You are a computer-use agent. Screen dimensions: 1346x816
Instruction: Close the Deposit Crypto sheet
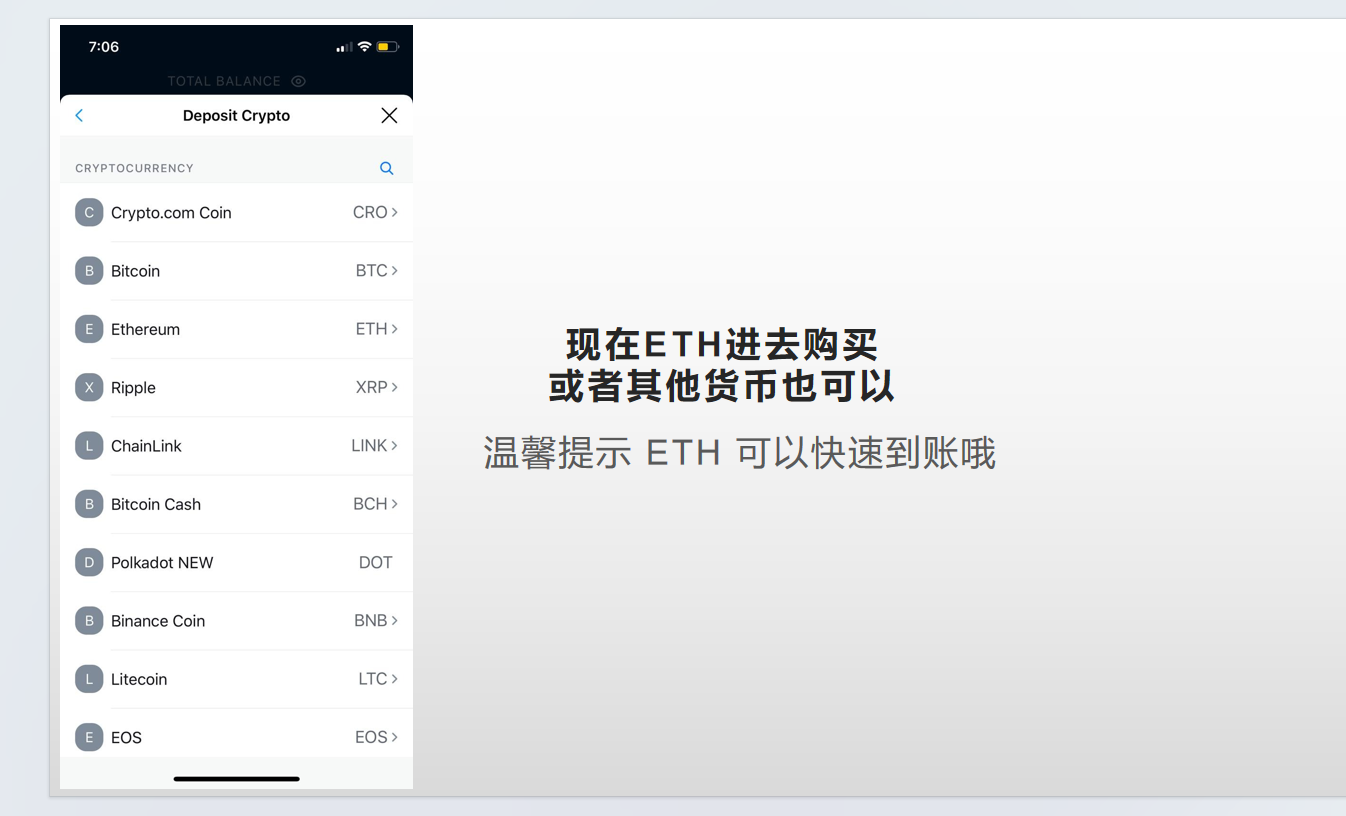click(389, 116)
